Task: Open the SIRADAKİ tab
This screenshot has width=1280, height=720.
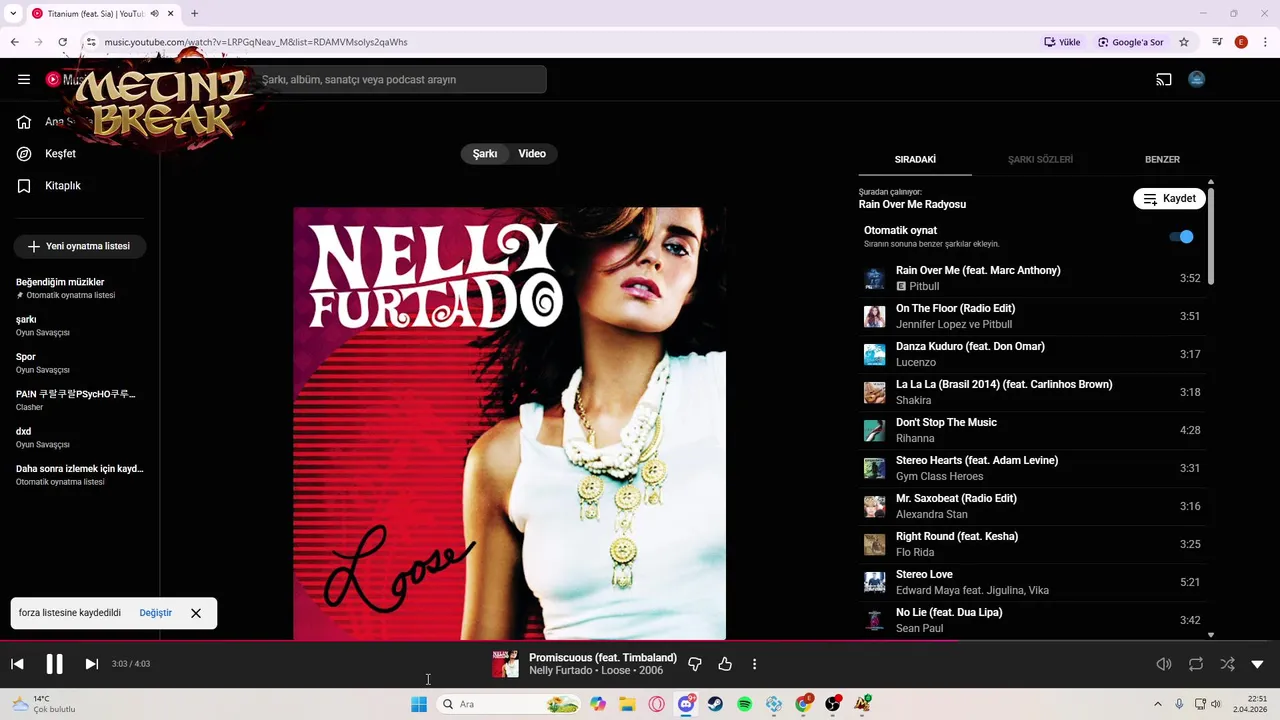Action: click(915, 160)
